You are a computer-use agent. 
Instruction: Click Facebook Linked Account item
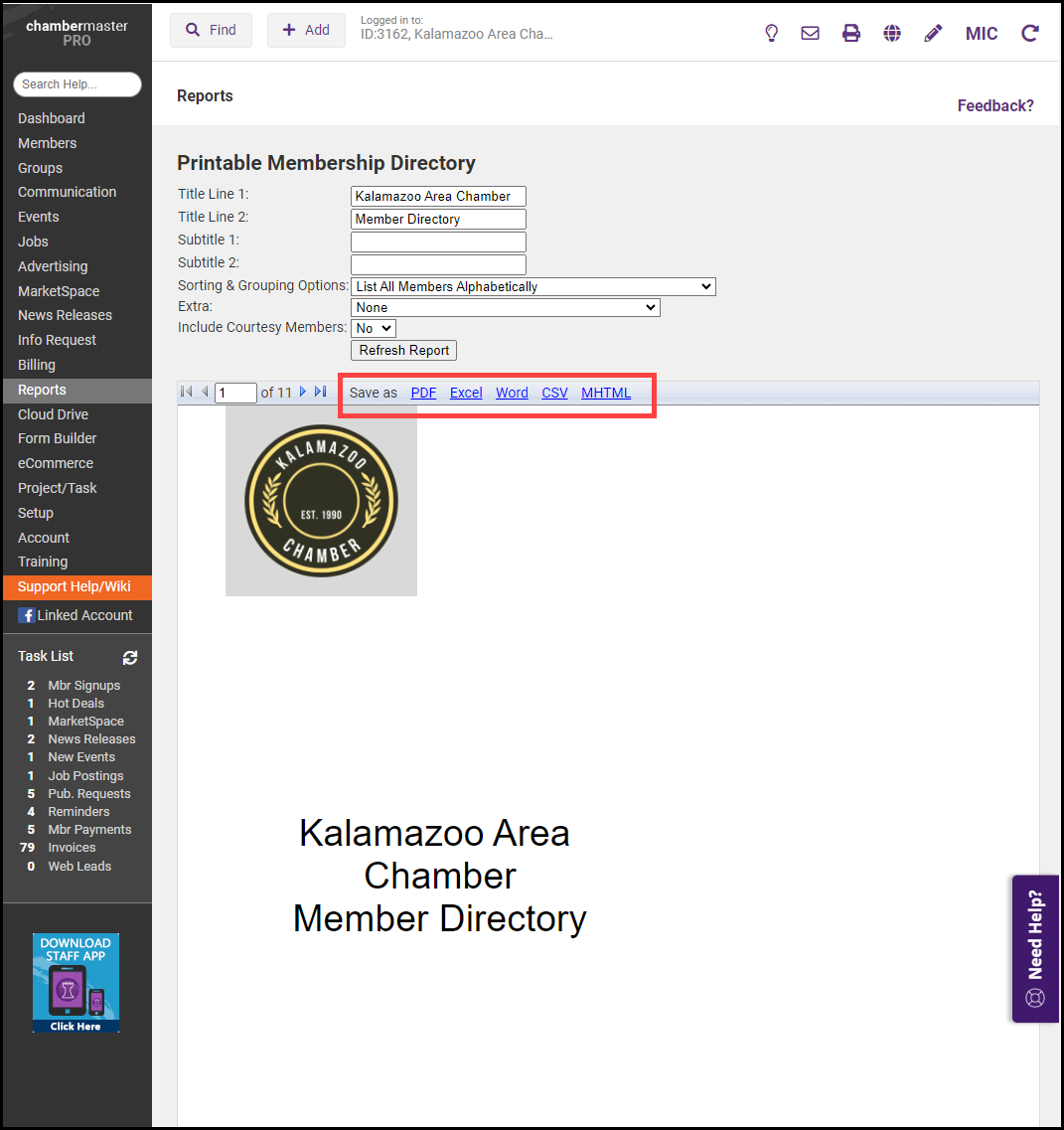(75, 615)
